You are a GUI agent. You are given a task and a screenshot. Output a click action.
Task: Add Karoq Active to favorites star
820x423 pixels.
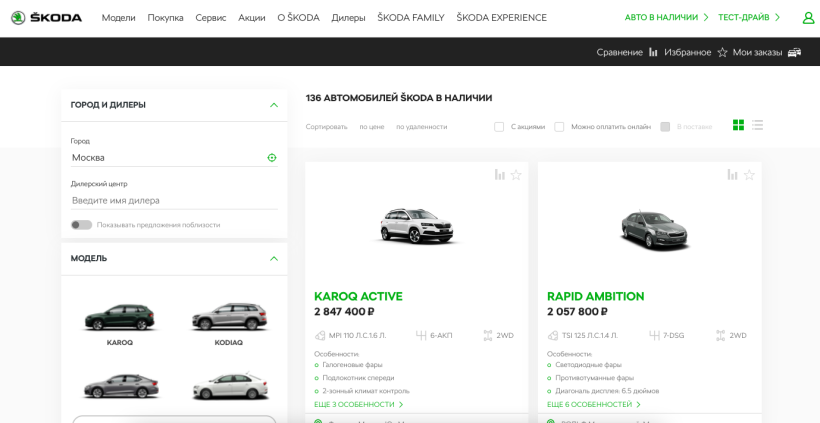point(516,175)
